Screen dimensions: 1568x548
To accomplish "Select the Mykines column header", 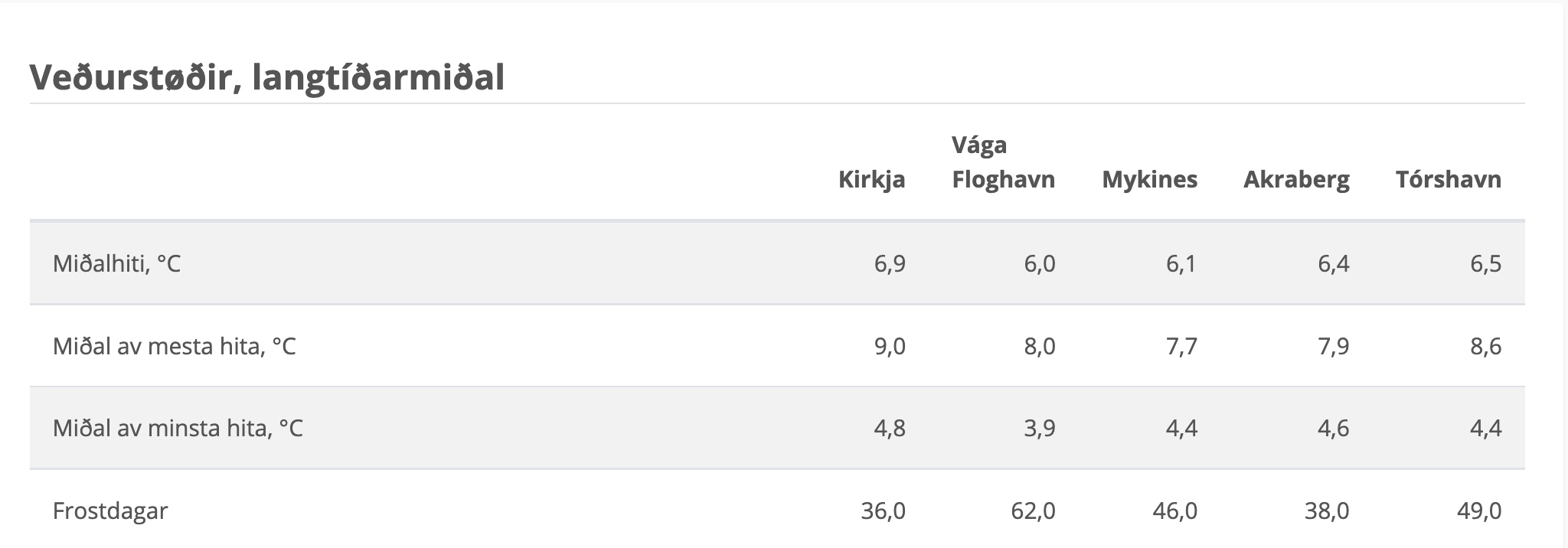I will [1149, 179].
